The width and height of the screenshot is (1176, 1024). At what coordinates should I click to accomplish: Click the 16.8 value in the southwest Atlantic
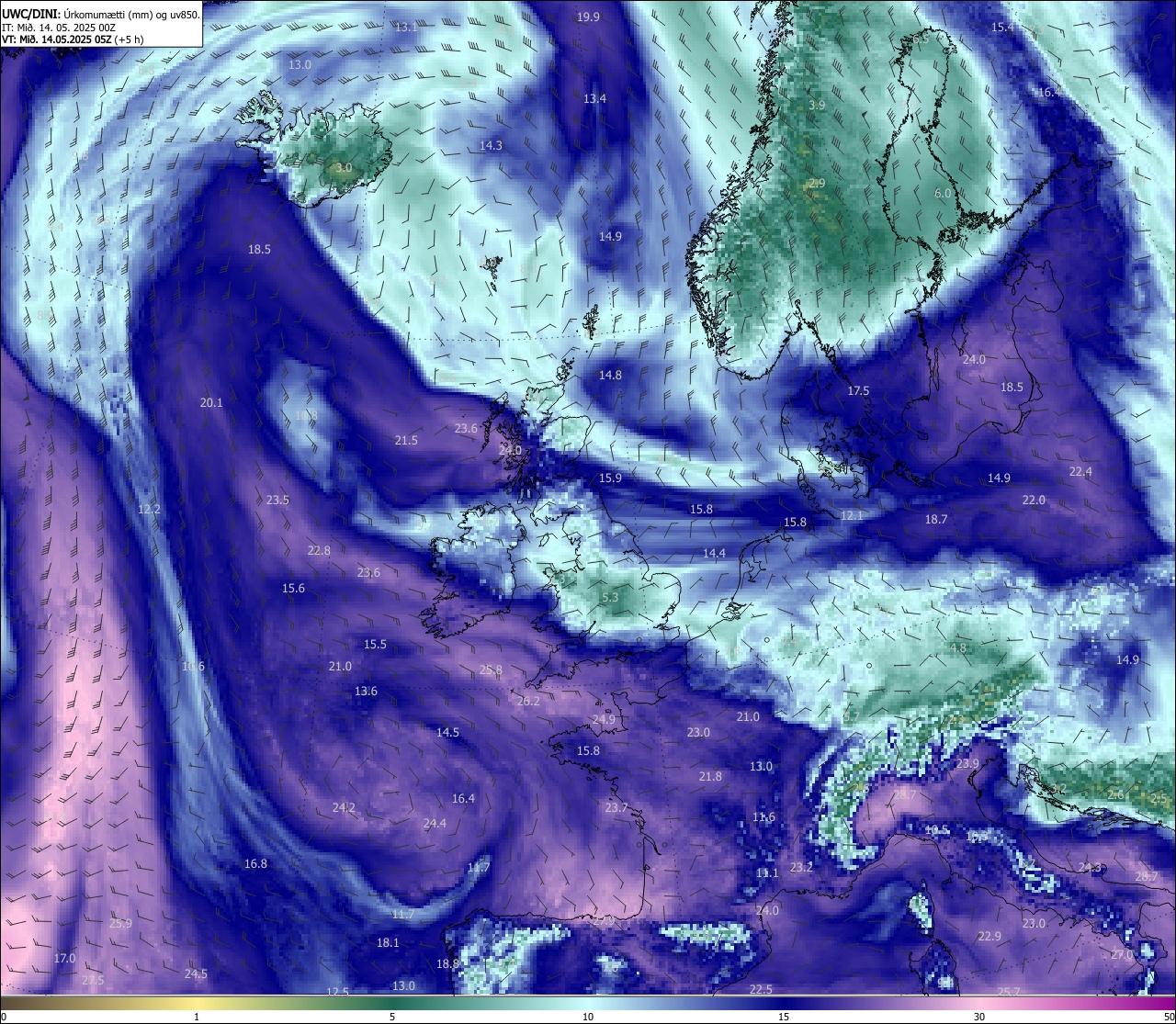click(x=255, y=864)
